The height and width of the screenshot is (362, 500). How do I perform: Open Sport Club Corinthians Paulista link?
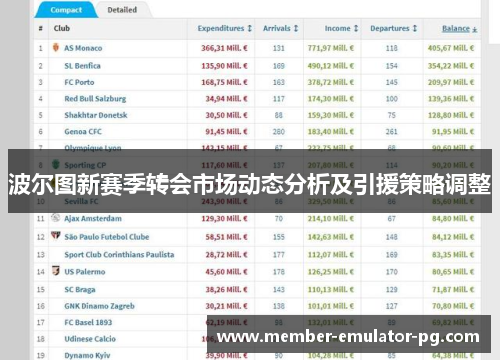pyautogui.click(x=119, y=255)
